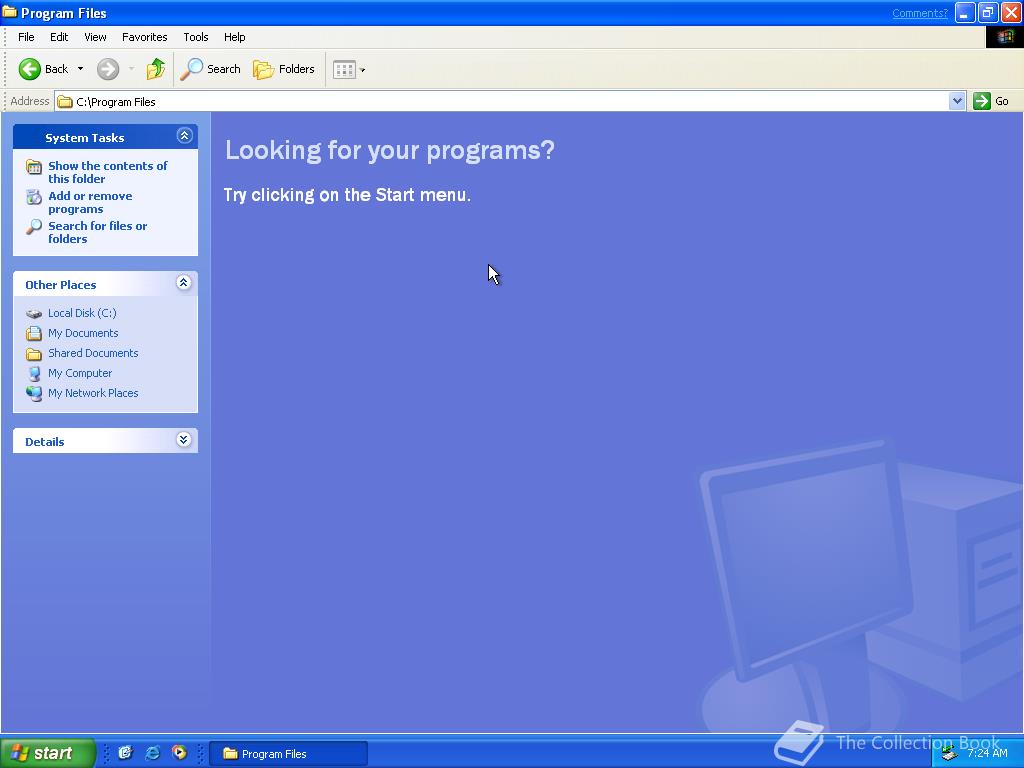Select Program Files taskbar button
The image size is (1024, 768).
pos(289,754)
